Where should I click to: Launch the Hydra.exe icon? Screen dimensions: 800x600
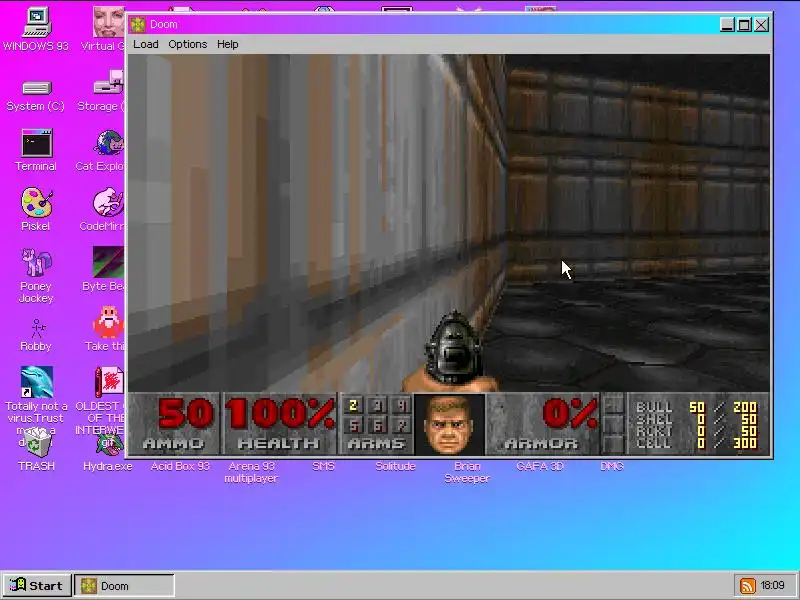[x=109, y=445]
